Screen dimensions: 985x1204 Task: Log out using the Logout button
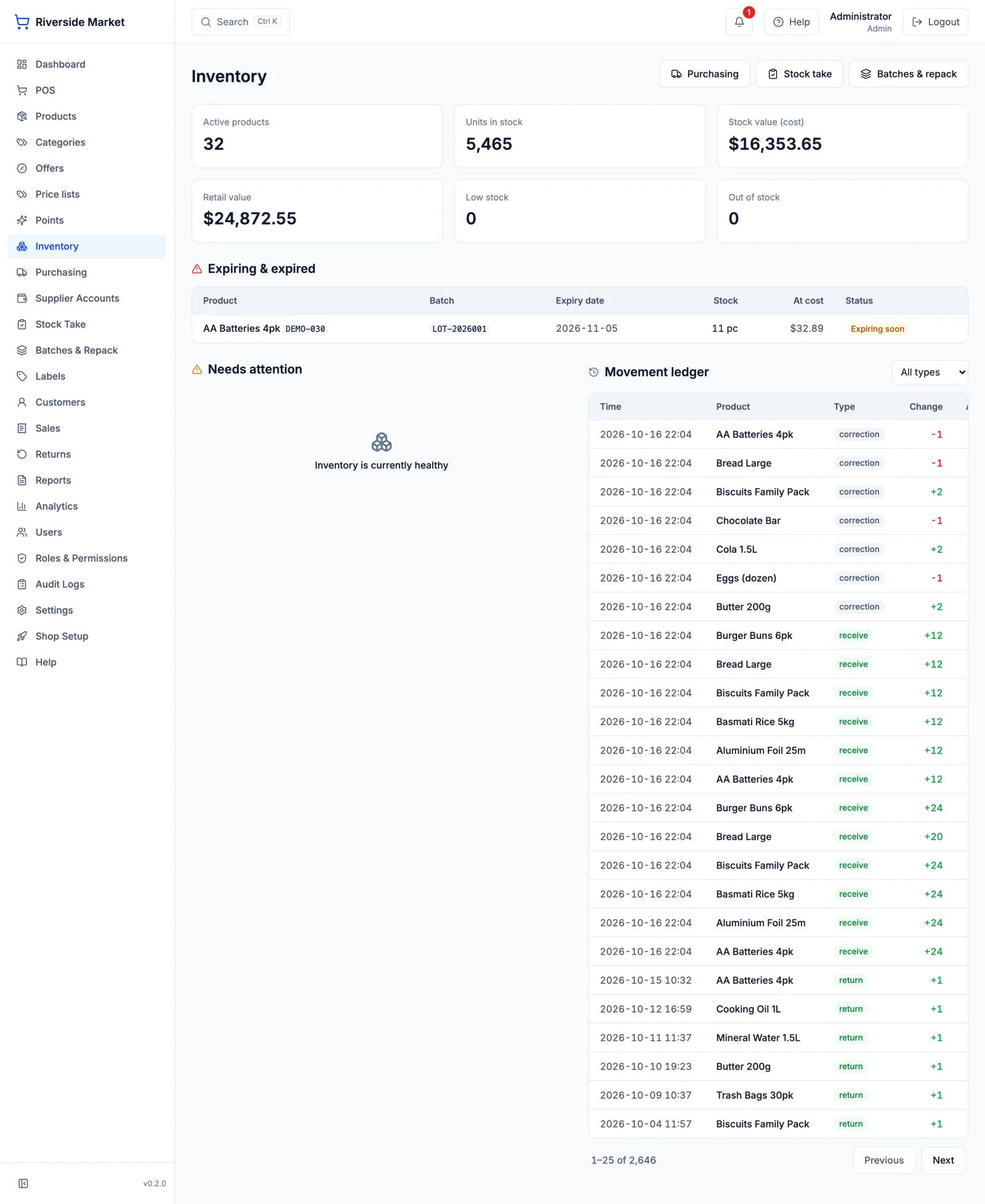pyautogui.click(x=935, y=22)
